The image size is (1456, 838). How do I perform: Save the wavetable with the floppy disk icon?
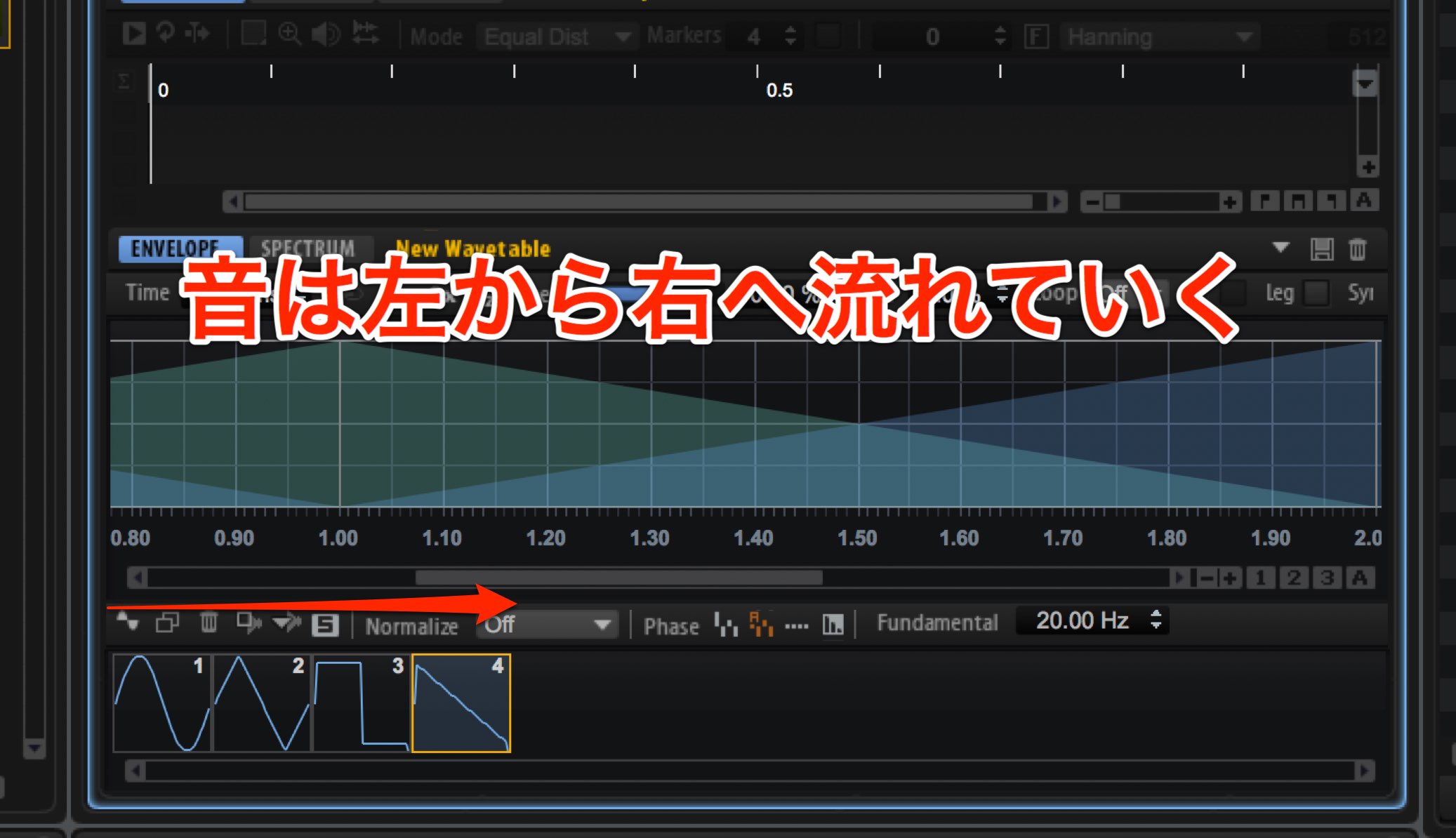point(1321,249)
